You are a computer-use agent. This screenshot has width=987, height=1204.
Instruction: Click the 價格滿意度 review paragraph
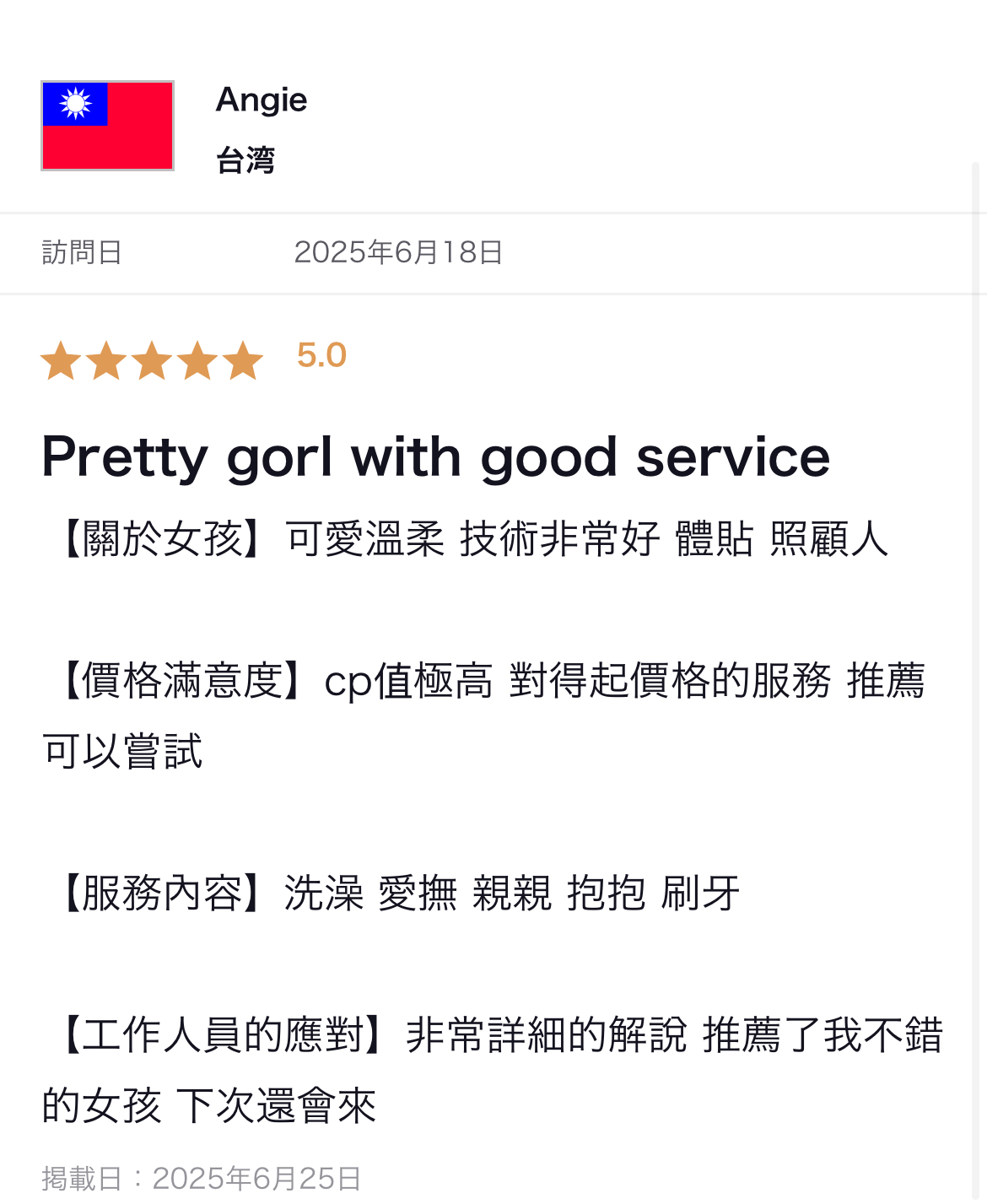coord(485,715)
